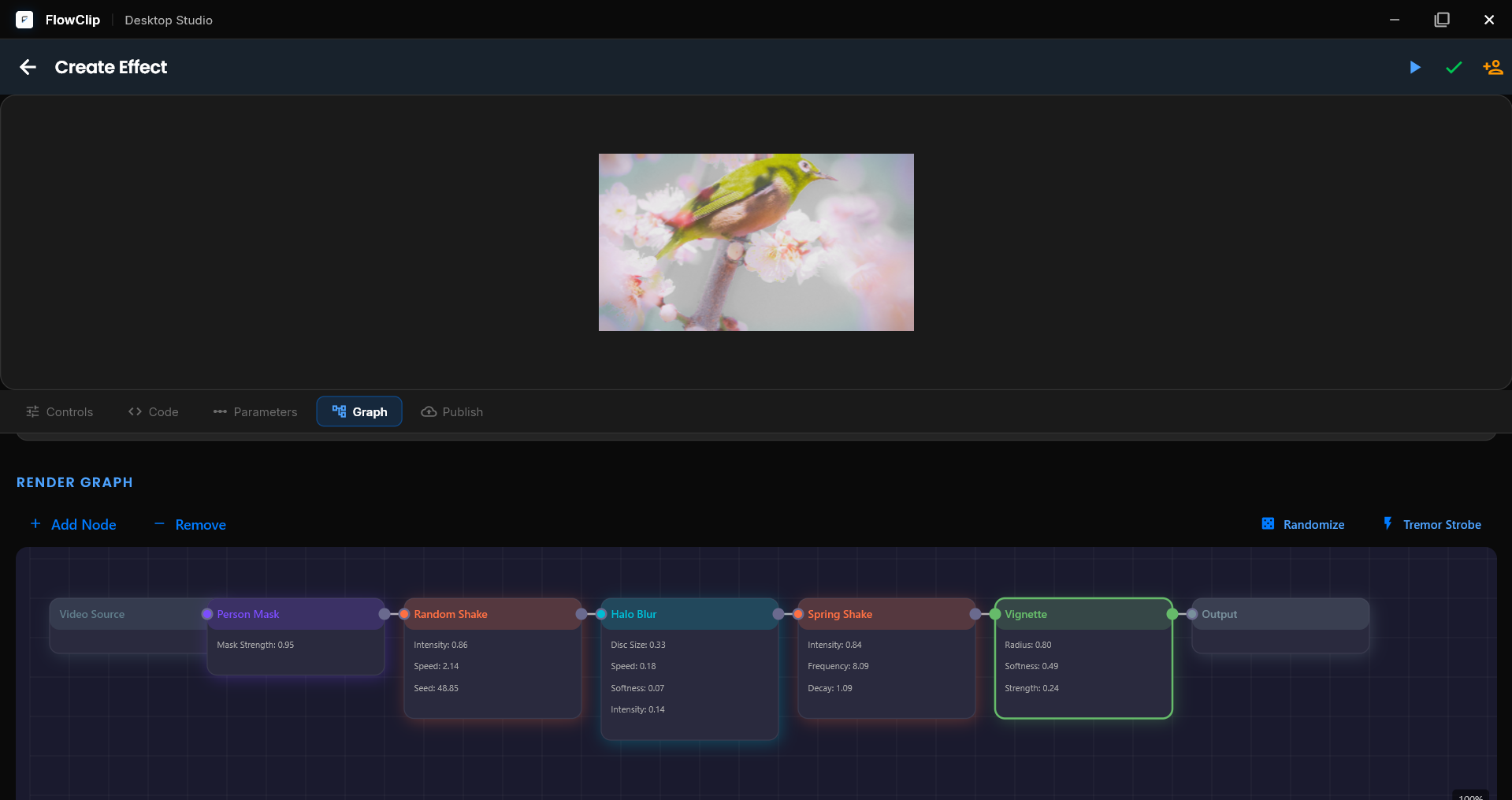The width and height of the screenshot is (1512, 800).
Task: Apply the Tremor Strobe preset
Action: pos(1432,524)
